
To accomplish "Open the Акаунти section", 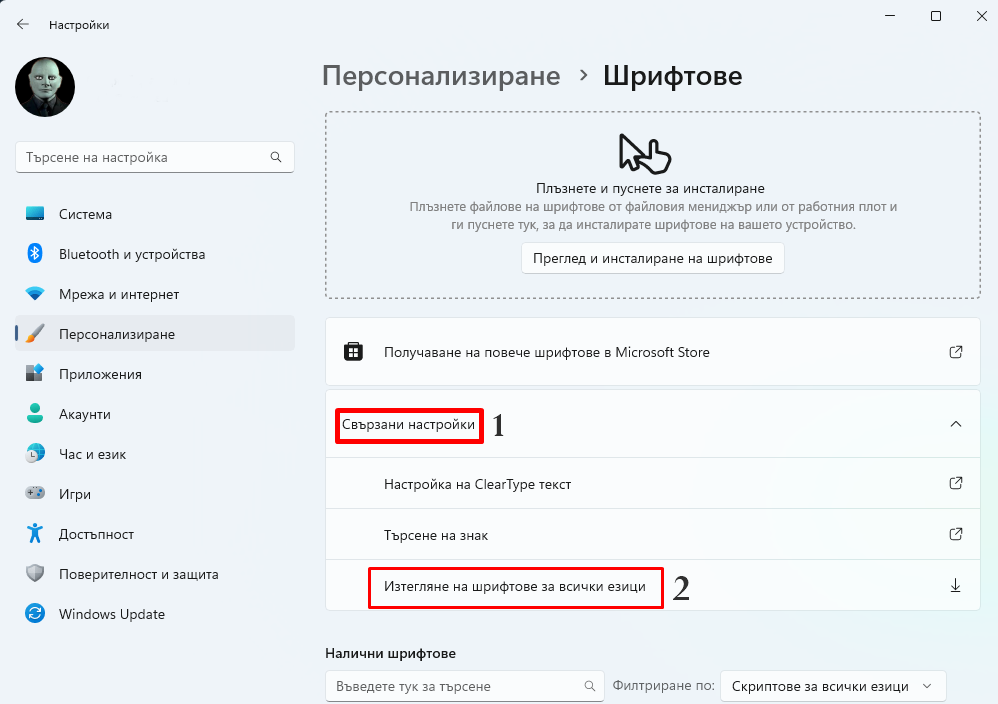I will point(155,414).
